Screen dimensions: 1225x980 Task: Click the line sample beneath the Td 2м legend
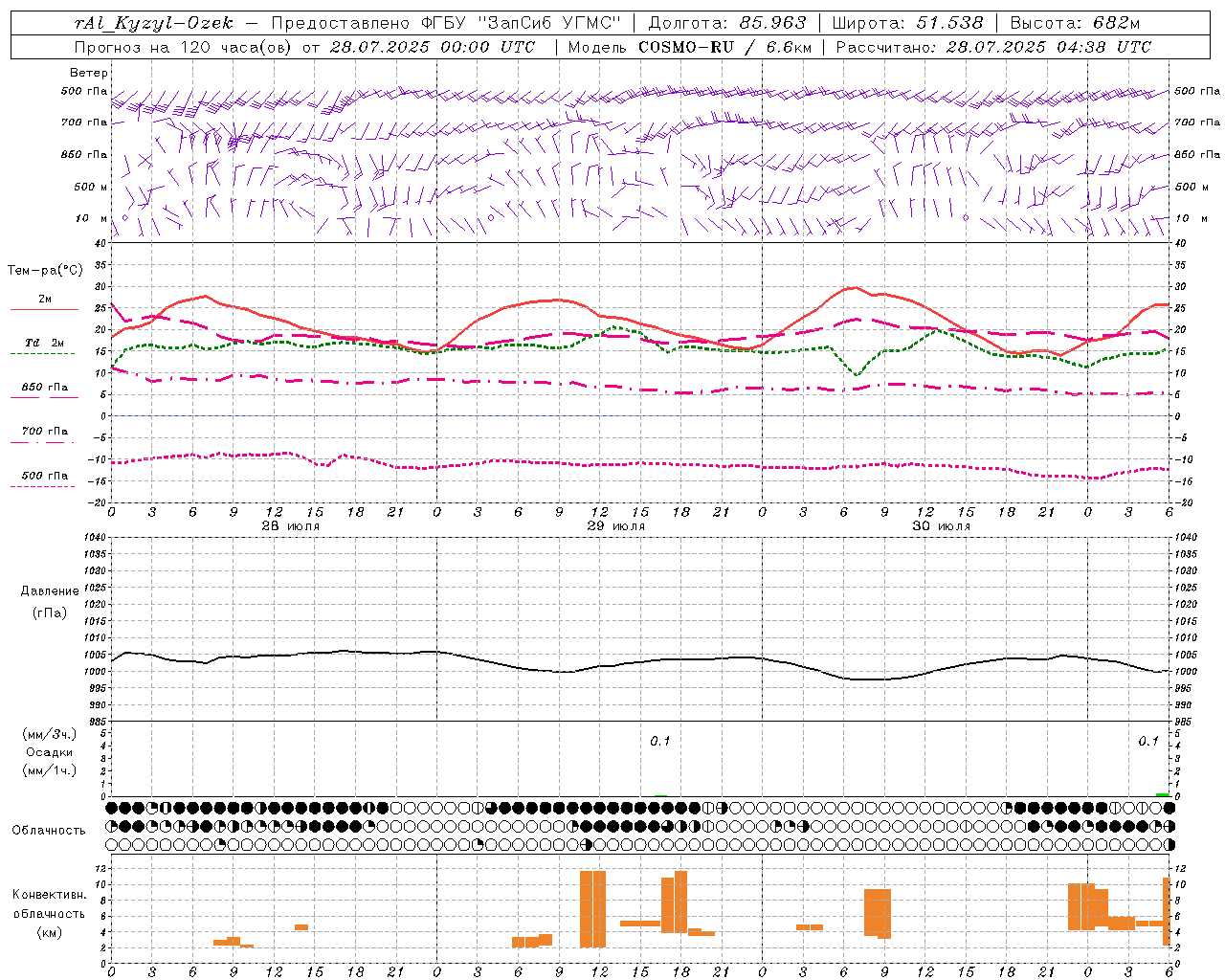[x=43, y=353]
